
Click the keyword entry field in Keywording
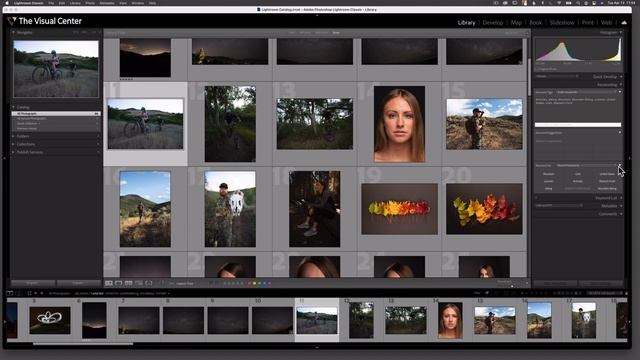point(578,125)
